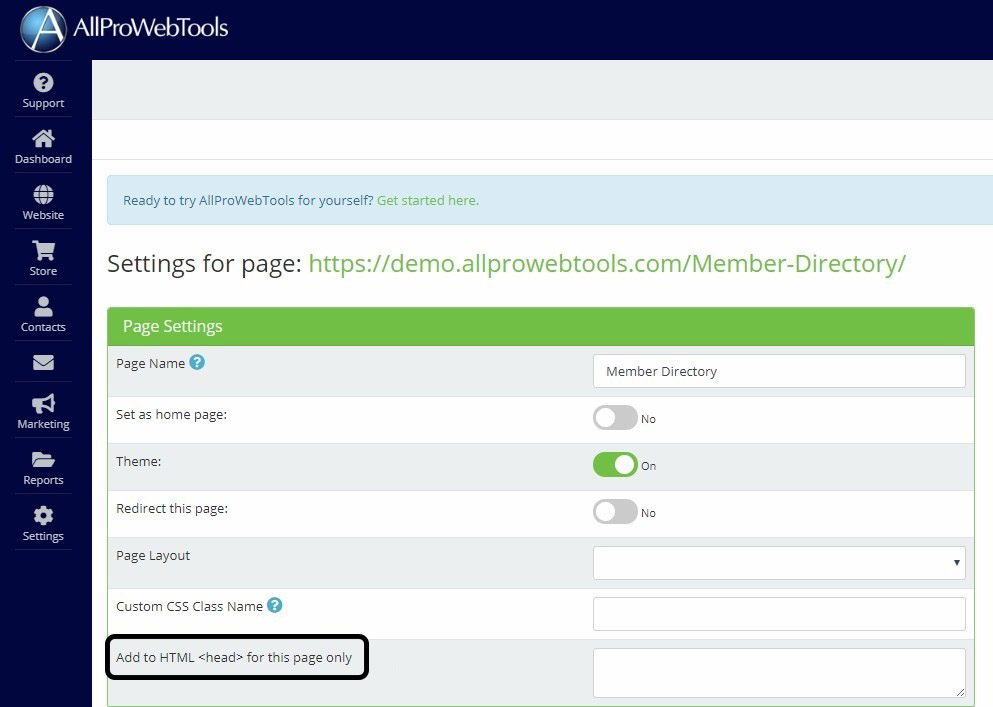Open Settings via the gear icon

click(43, 515)
